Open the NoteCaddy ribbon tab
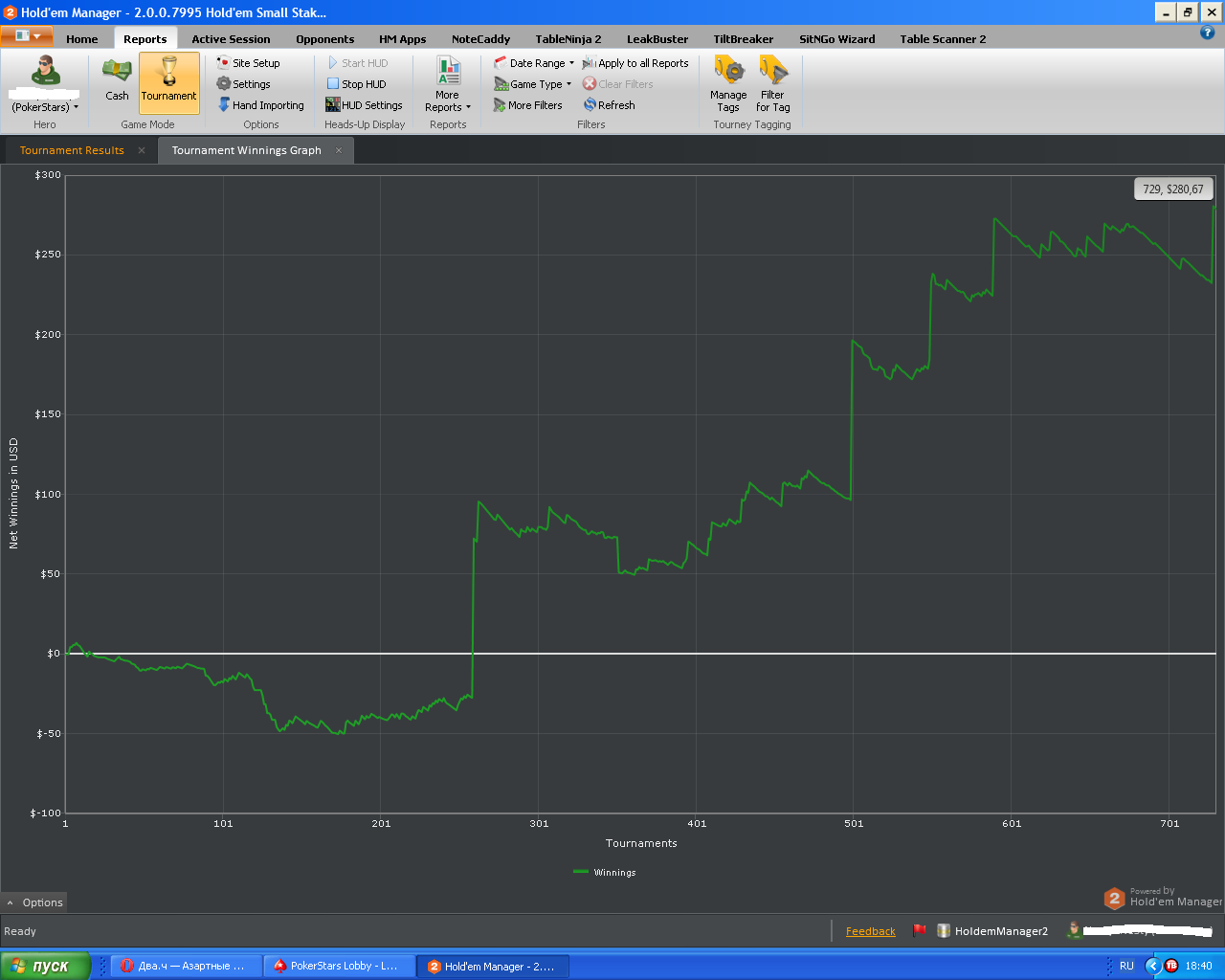 480,39
